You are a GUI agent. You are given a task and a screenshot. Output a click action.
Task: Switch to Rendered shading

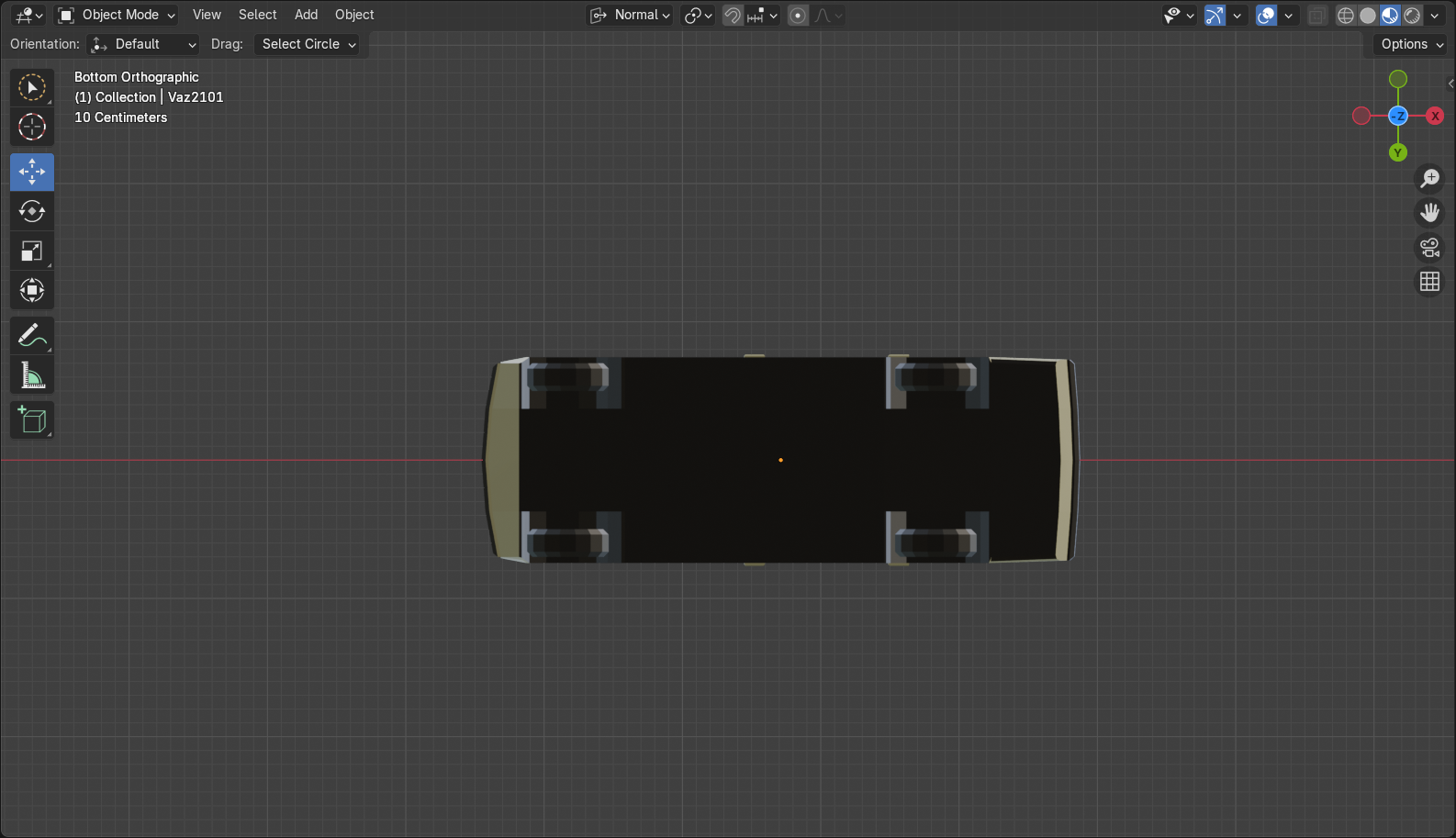pyautogui.click(x=1412, y=15)
